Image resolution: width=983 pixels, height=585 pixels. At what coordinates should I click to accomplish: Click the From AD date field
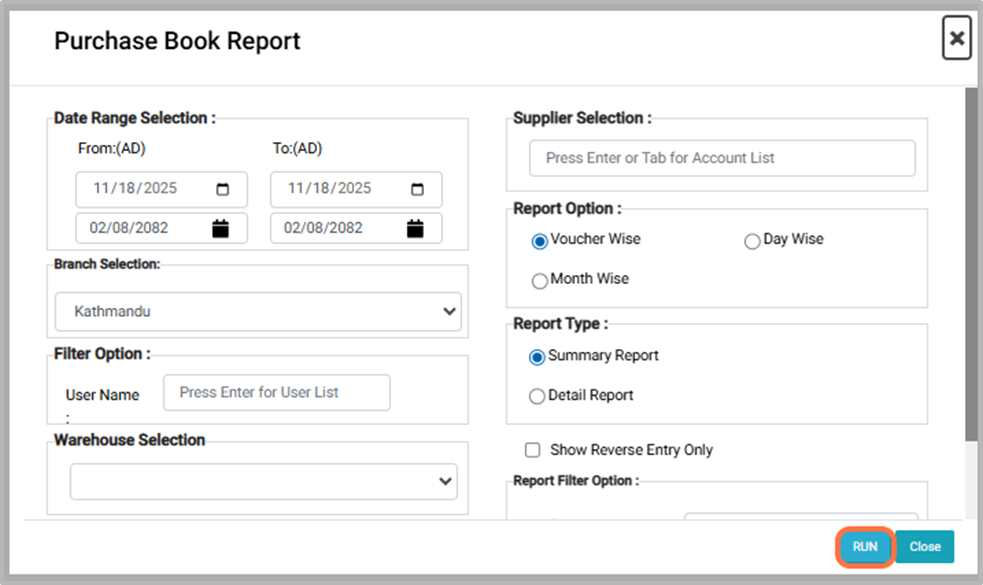coord(145,189)
